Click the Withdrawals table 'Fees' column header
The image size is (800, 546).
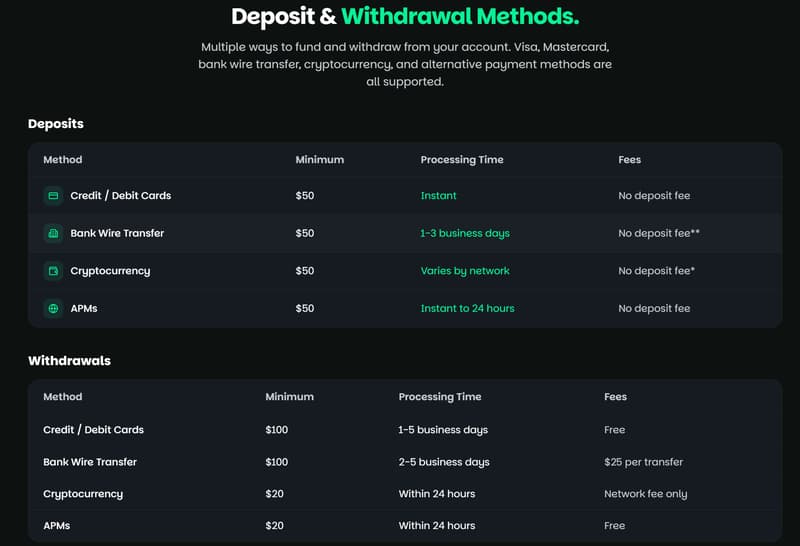click(615, 396)
